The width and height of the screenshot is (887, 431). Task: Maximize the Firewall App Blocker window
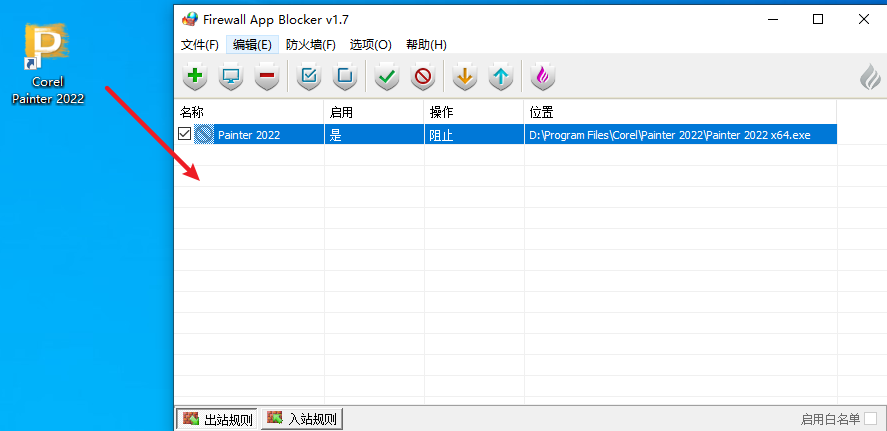point(817,19)
